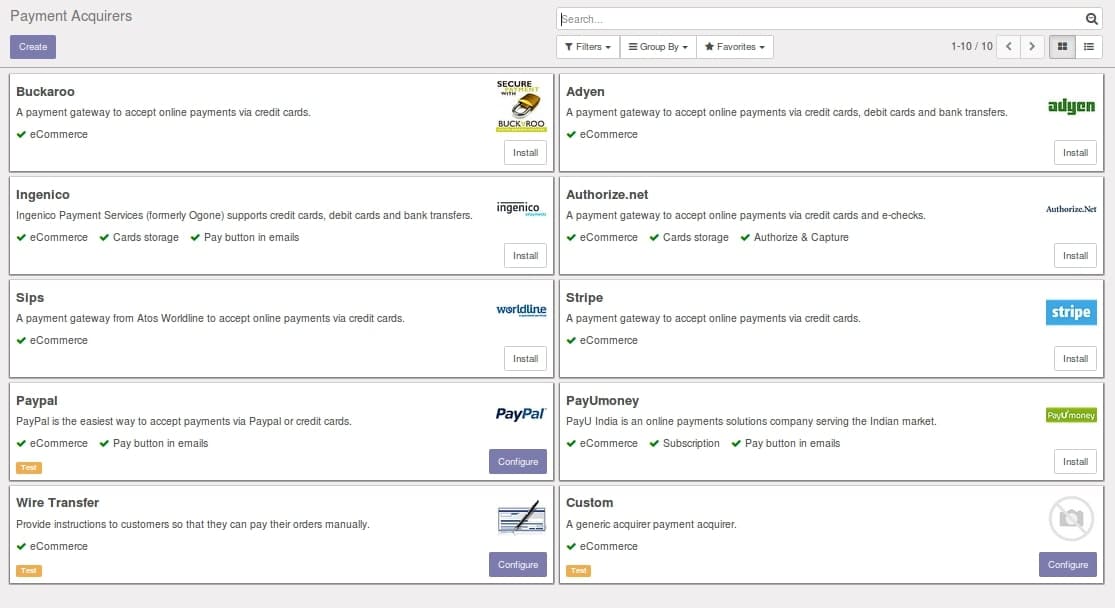Image resolution: width=1115 pixels, height=608 pixels.
Task: Click the Wire Transfer cheque icon
Action: click(x=522, y=517)
